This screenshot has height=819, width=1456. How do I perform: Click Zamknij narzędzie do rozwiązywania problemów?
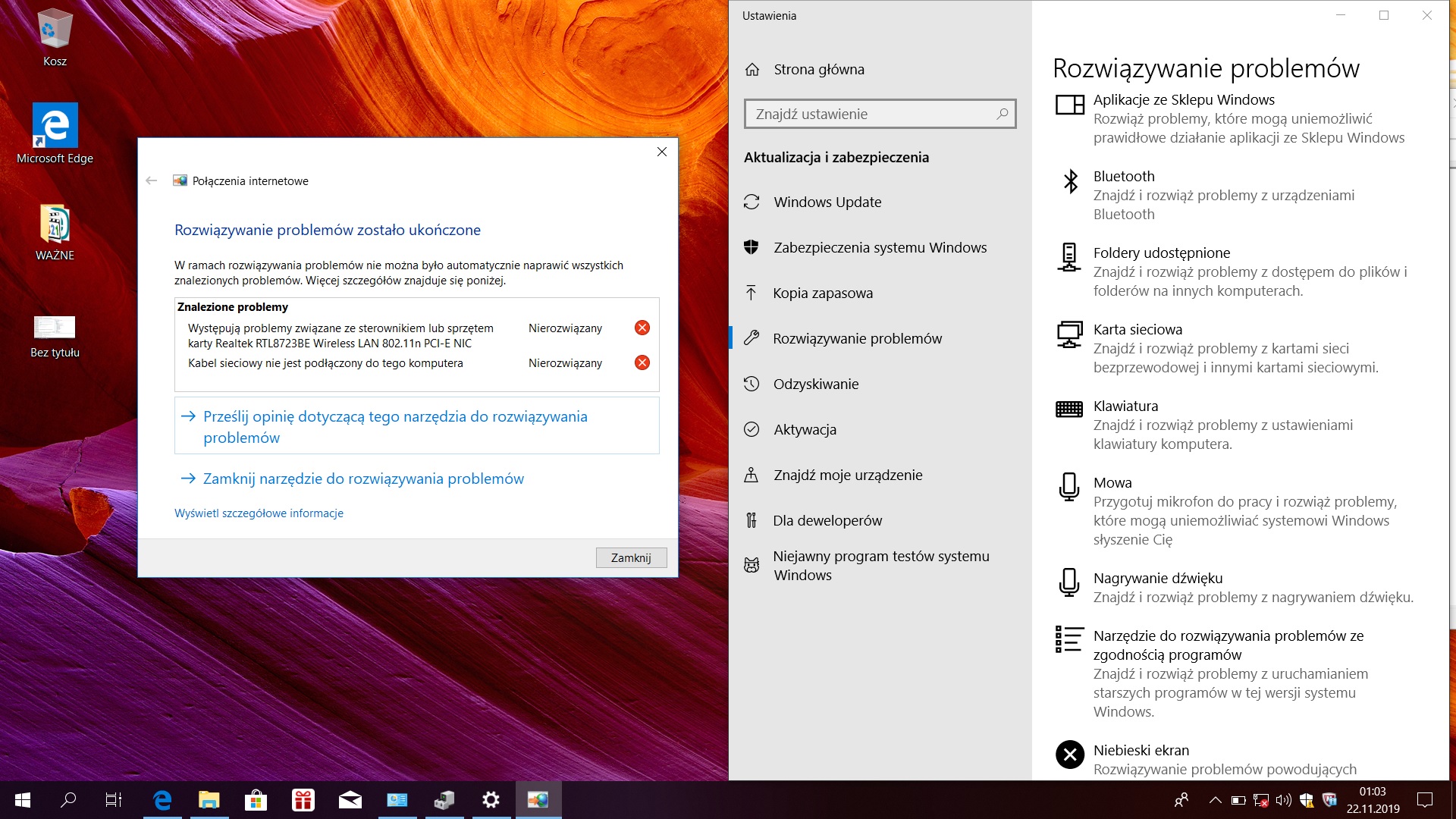362,479
